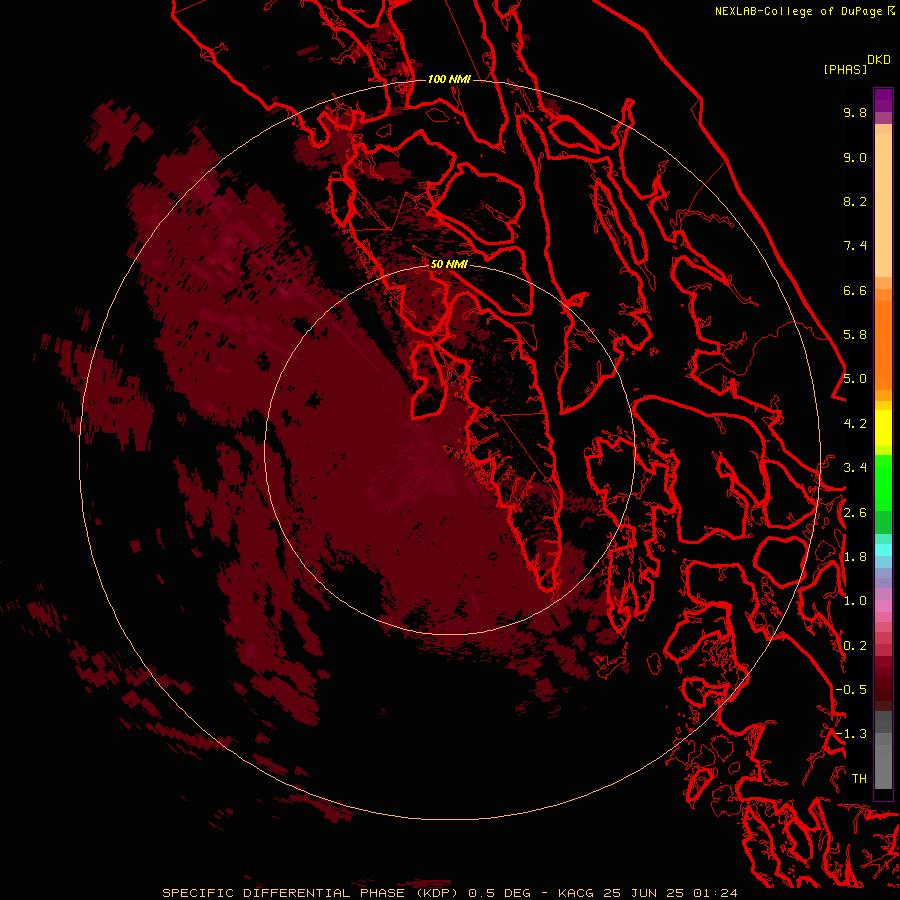Click the 2.6 legend value
Image resolution: width=900 pixels, height=900 pixels.
855,513
